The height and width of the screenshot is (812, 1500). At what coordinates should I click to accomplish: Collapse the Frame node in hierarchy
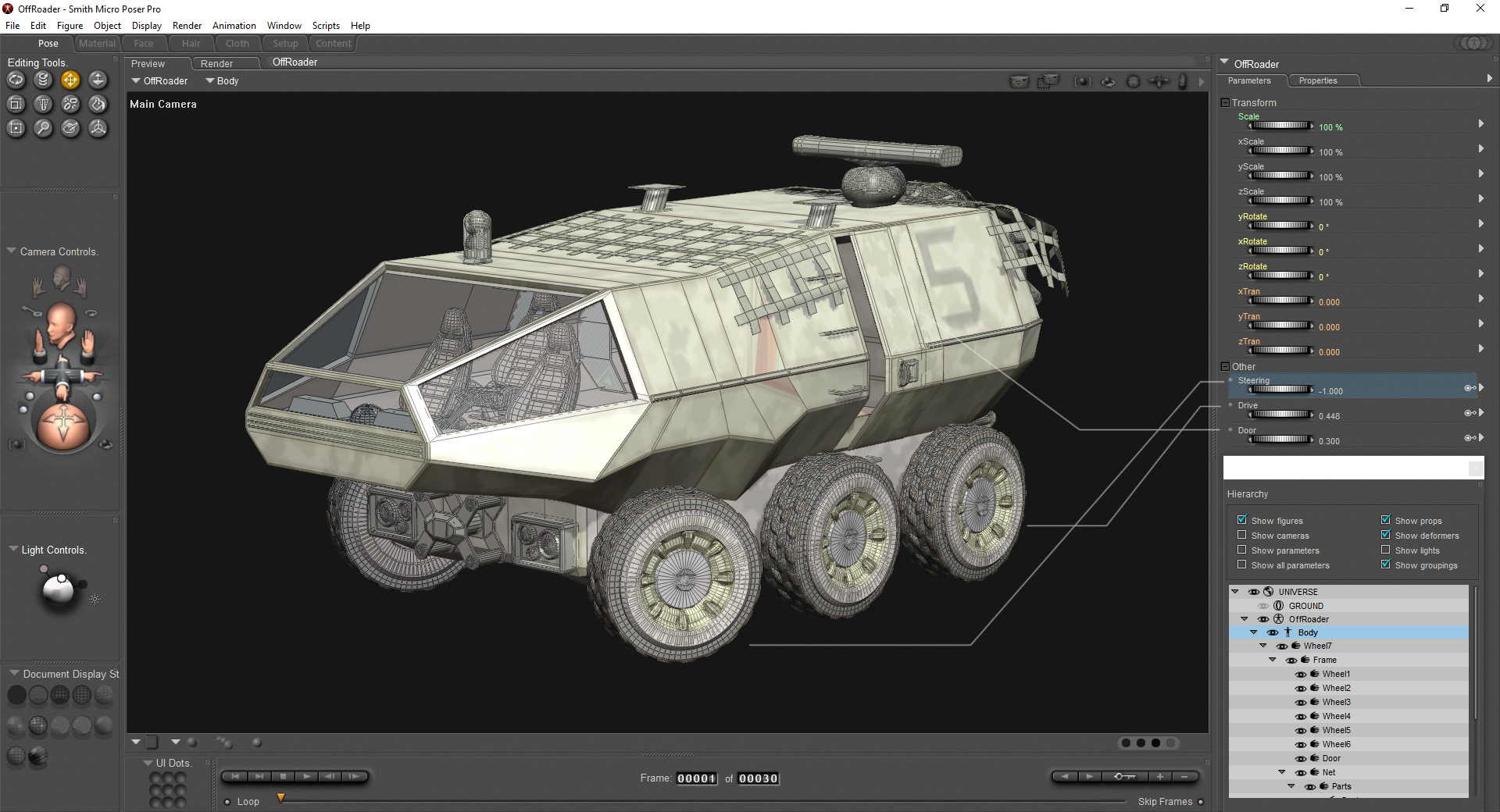click(x=1273, y=661)
